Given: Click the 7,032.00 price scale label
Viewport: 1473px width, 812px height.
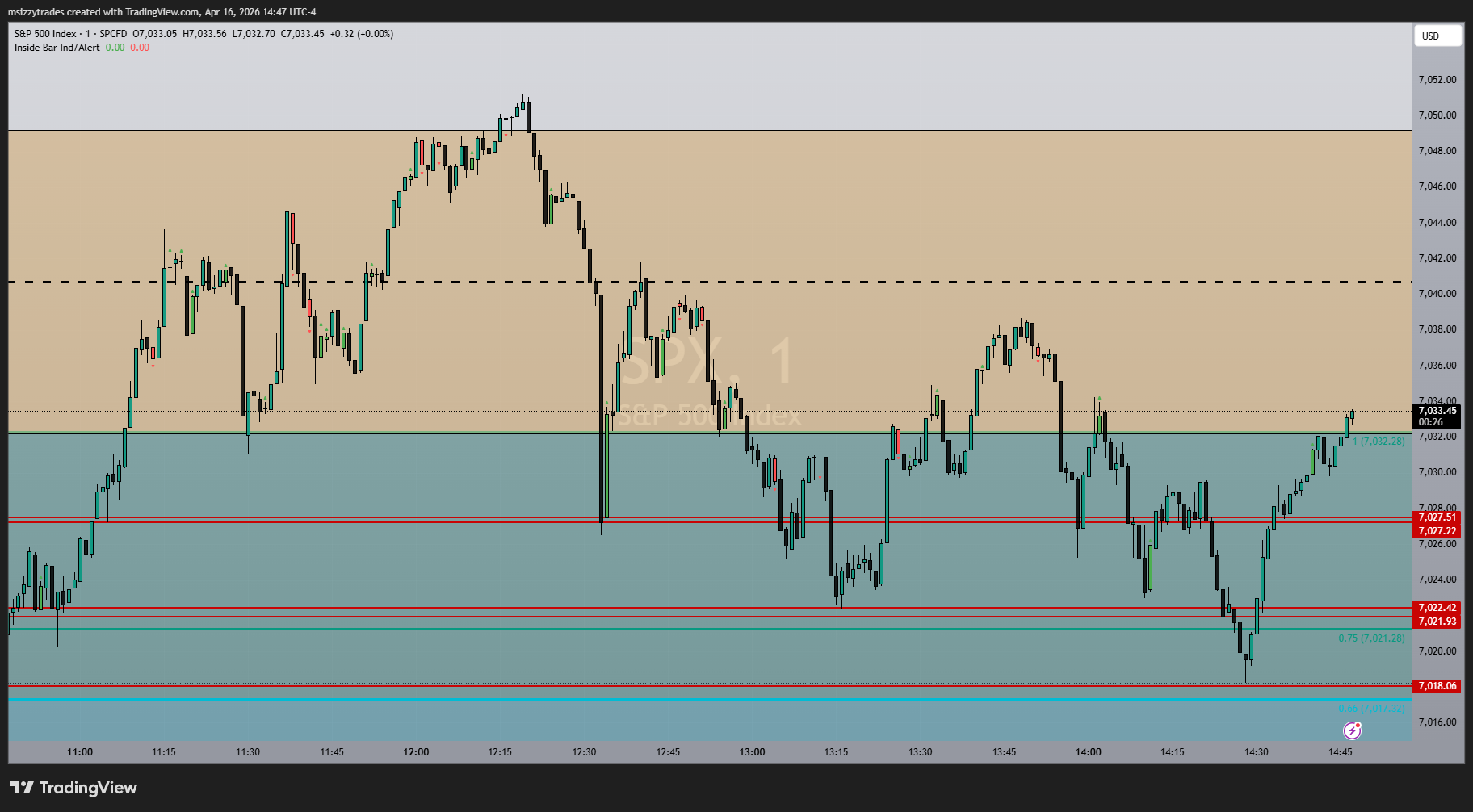Looking at the screenshot, I should coord(1437,437).
